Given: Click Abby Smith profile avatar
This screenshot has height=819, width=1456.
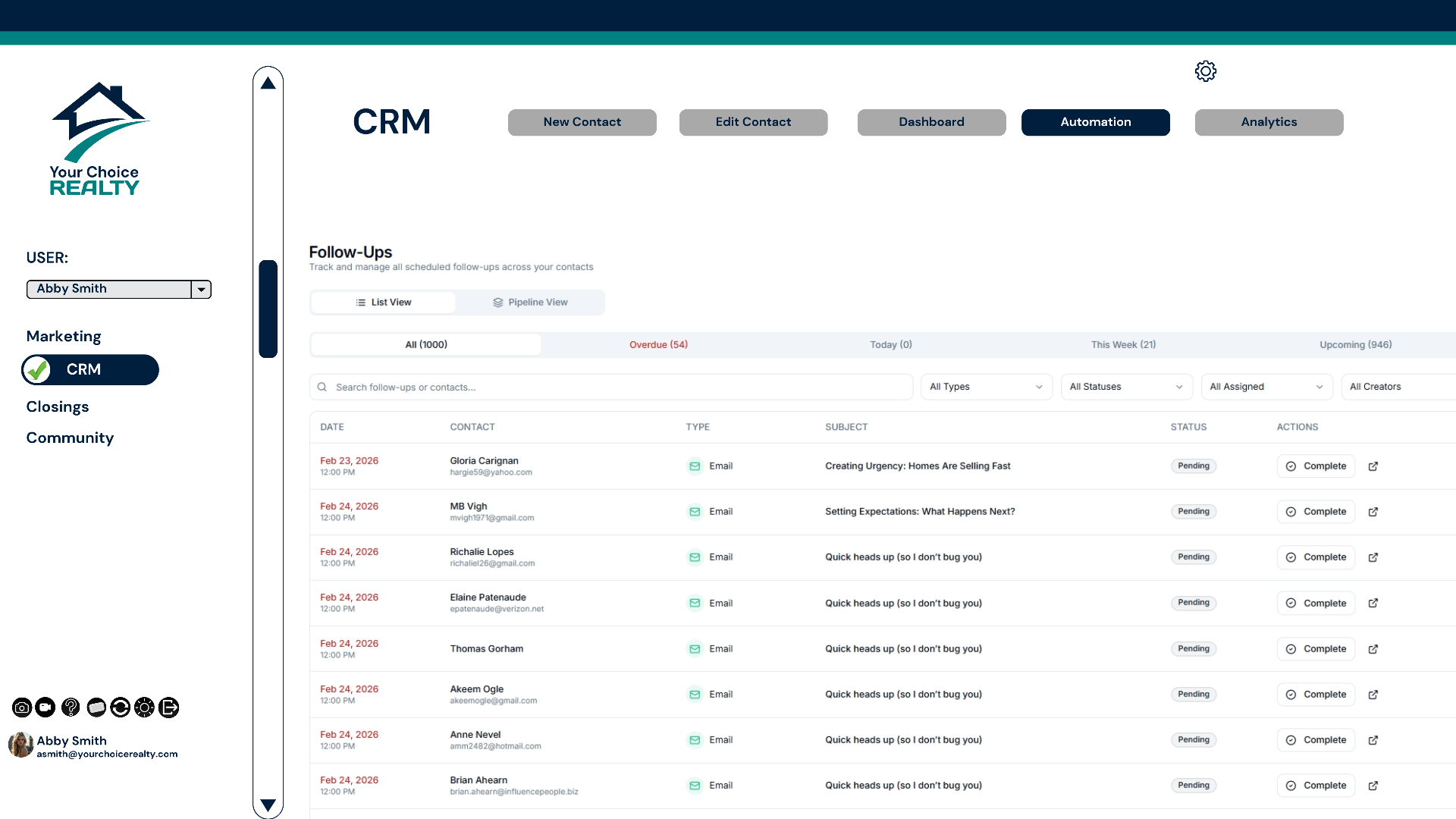Looking at the screenshot, I should point(20,745).
